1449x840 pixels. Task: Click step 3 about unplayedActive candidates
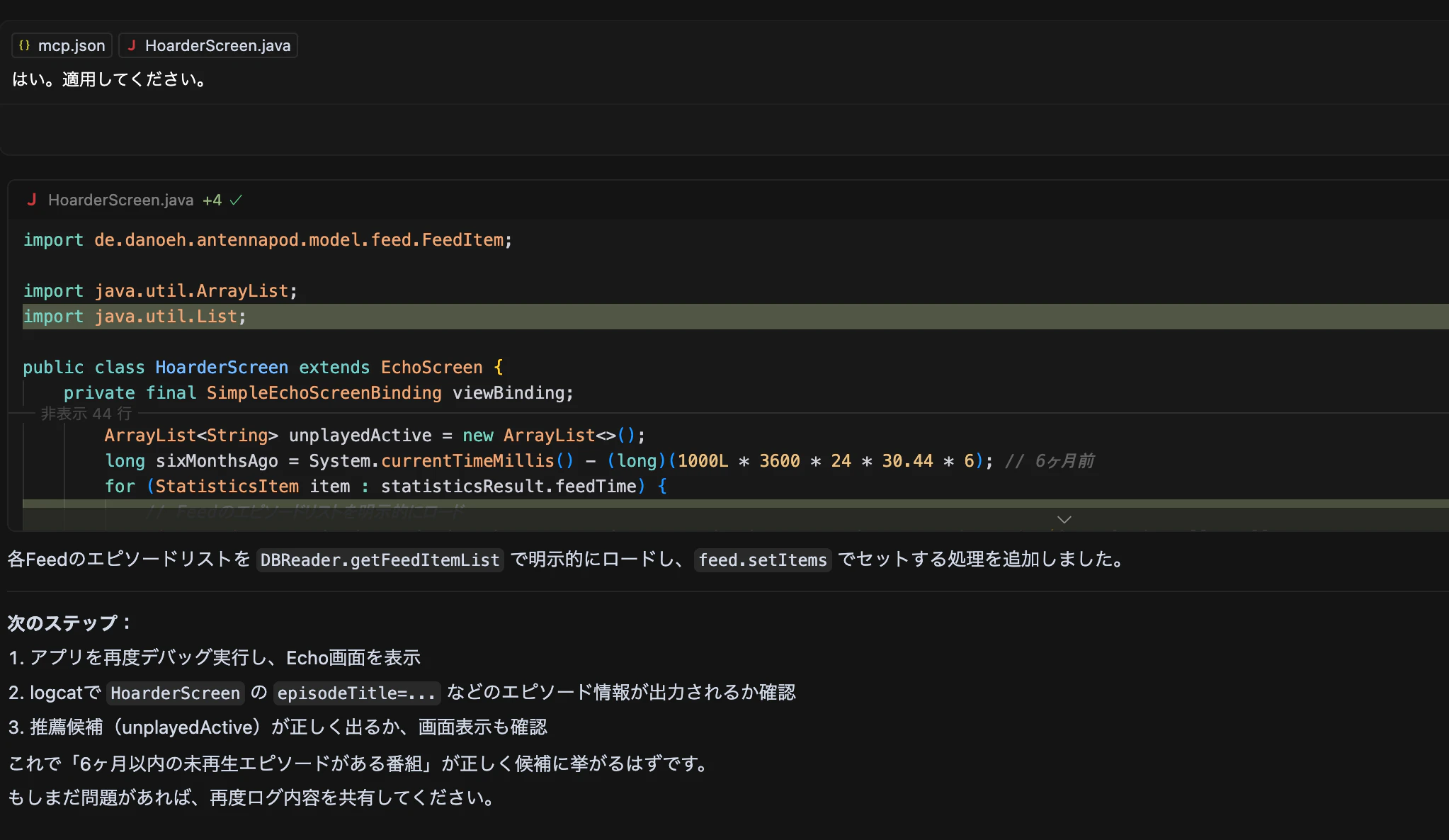(278, 727)
